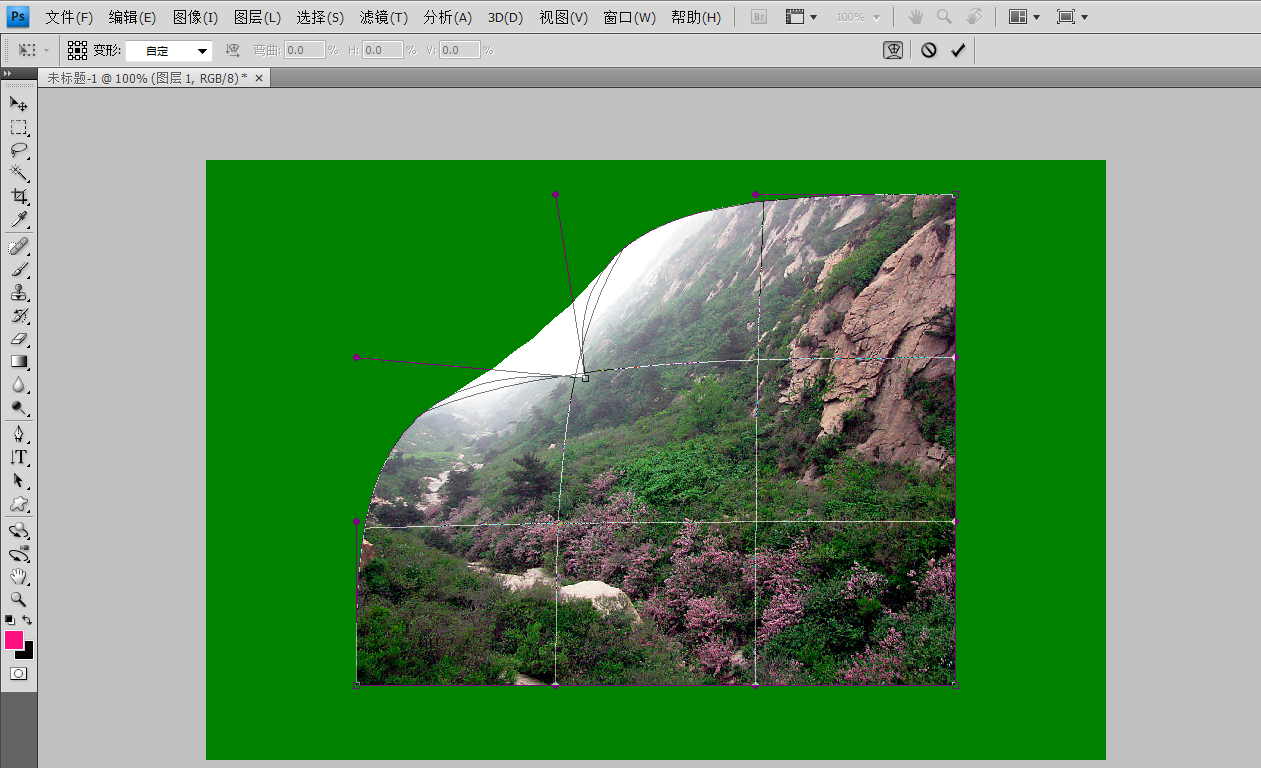Click the Ps application icon
The image size is (1261, 768).
pyautogui.click(x=18, y=17)
